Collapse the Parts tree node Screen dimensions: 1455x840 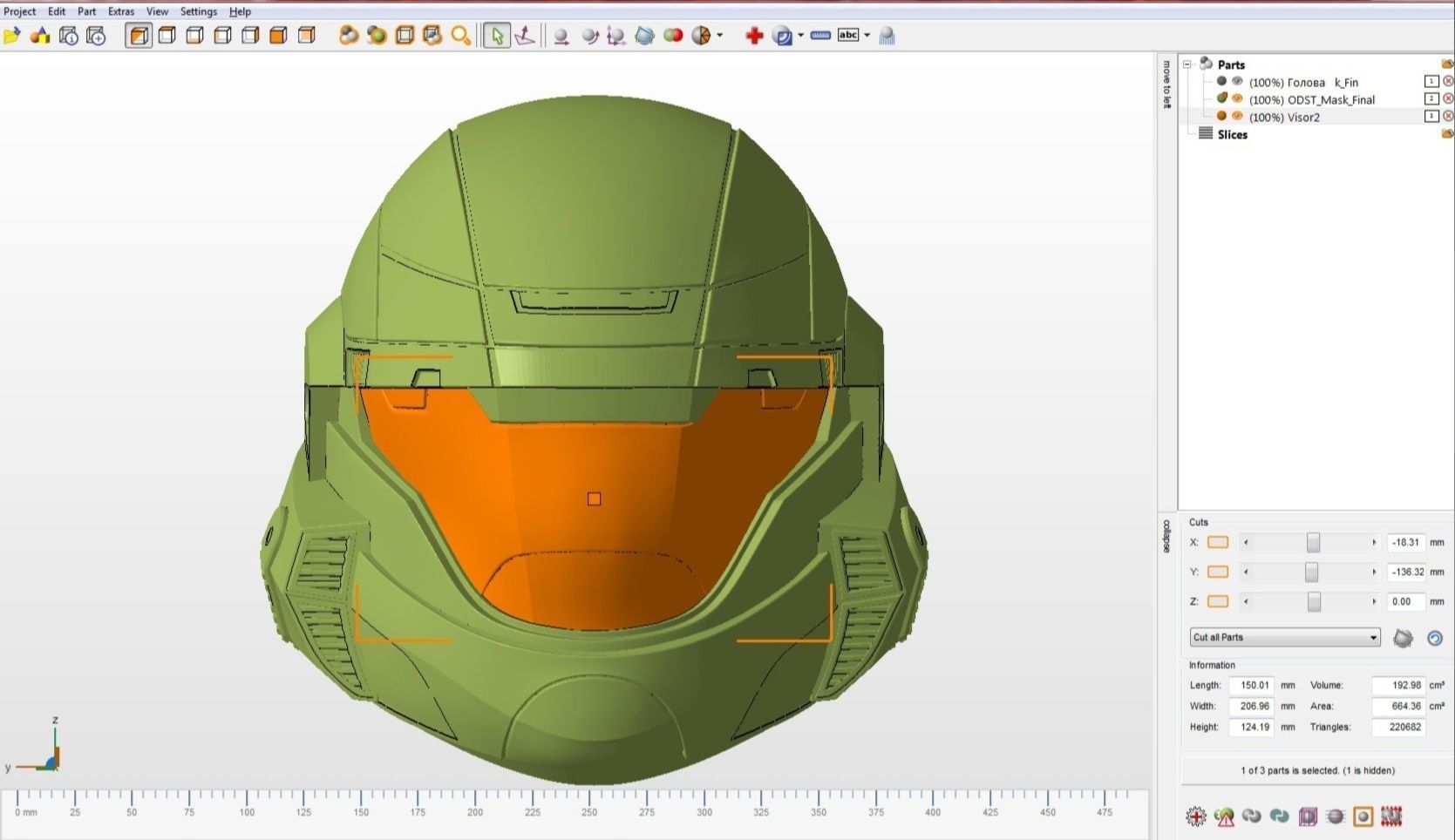(x=1187, y=64)
